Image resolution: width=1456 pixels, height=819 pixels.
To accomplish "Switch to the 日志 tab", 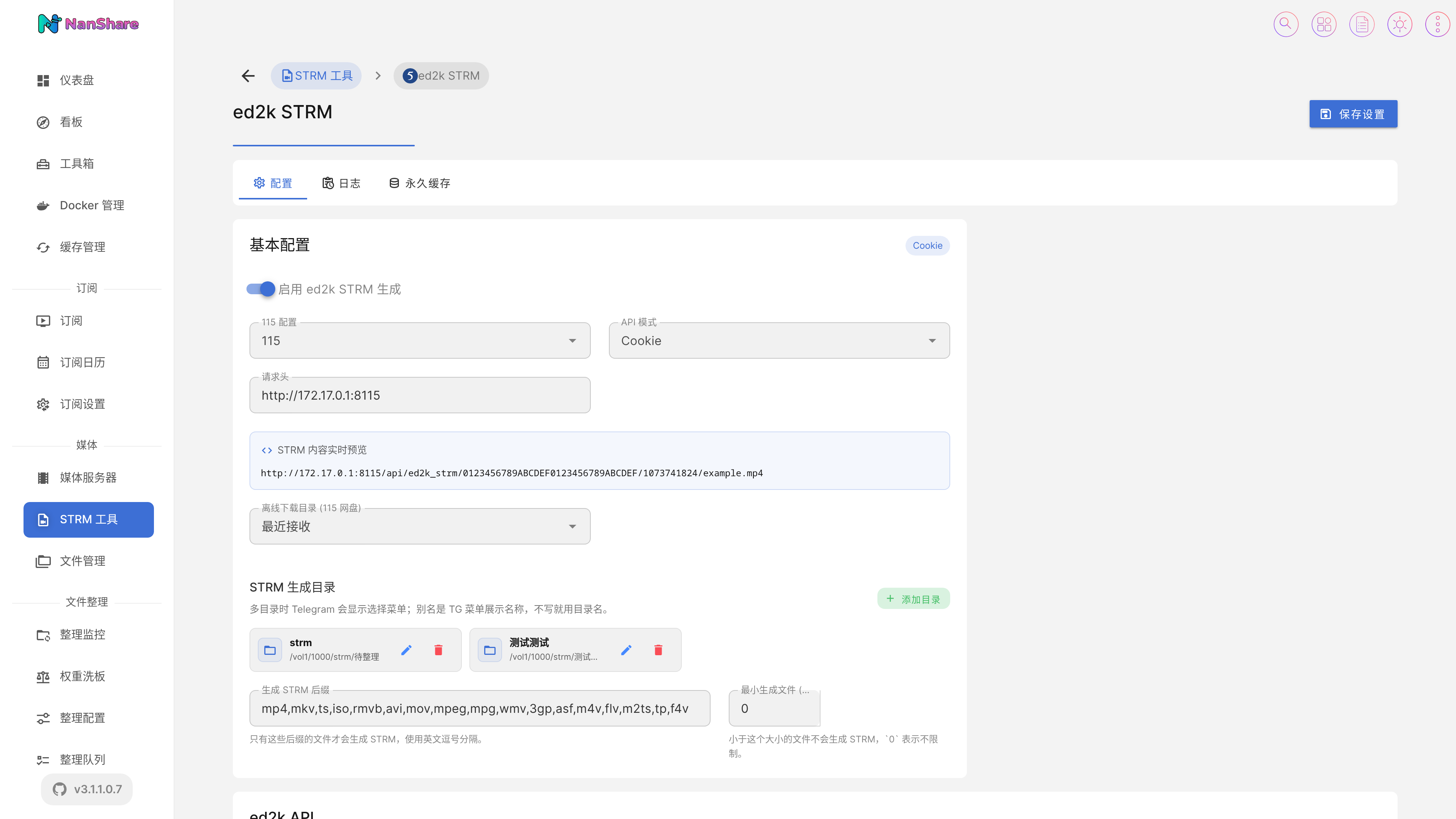I will [x=341, y=183].
